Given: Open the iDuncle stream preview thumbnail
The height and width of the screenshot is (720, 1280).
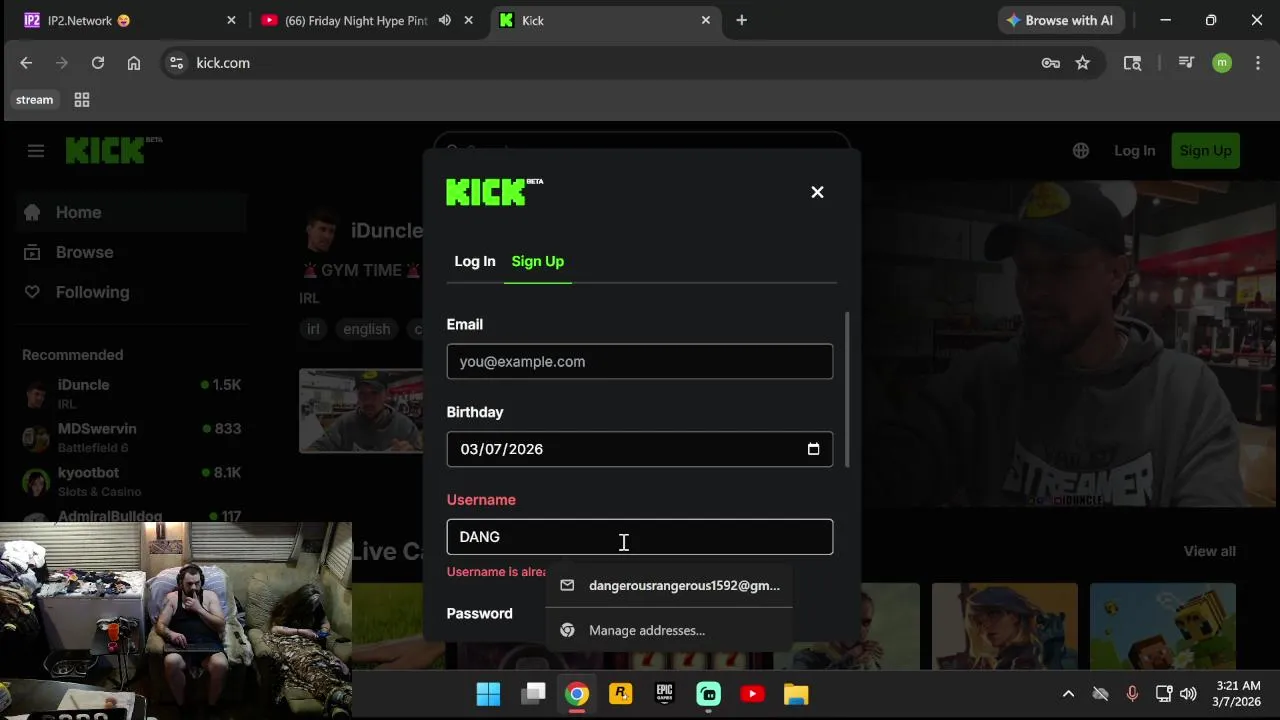Looking at the screenshot, I should (x=361, y=411).
